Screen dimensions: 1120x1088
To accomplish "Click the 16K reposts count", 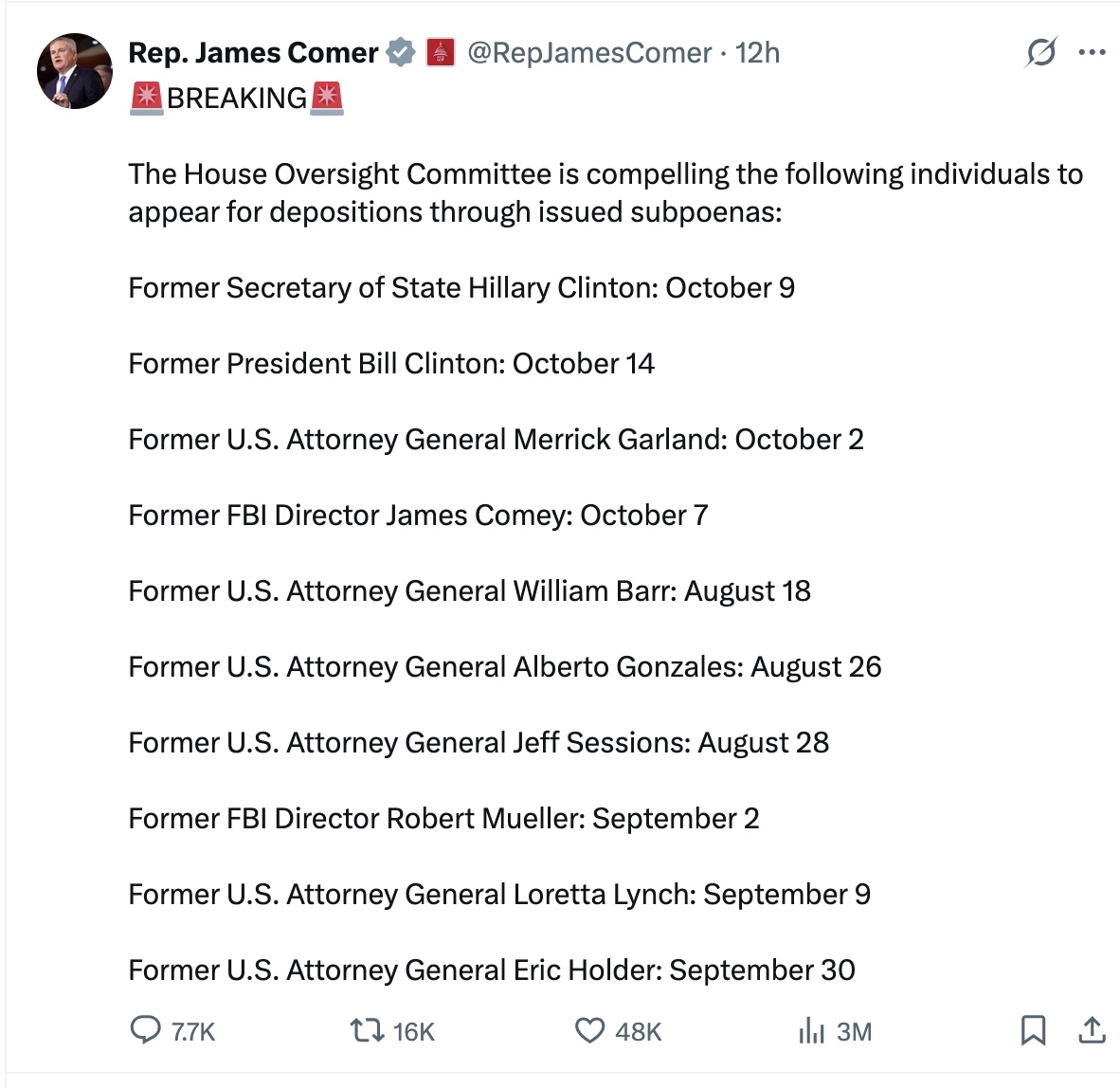I will click(x=414, y=1032).
